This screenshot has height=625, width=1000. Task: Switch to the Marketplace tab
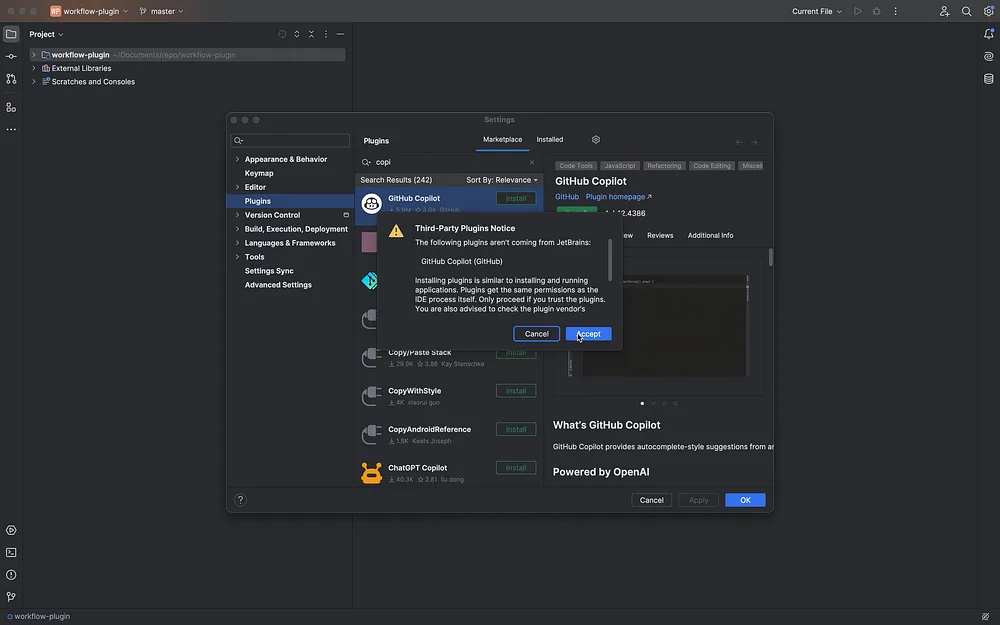click(x=502, y=140)
